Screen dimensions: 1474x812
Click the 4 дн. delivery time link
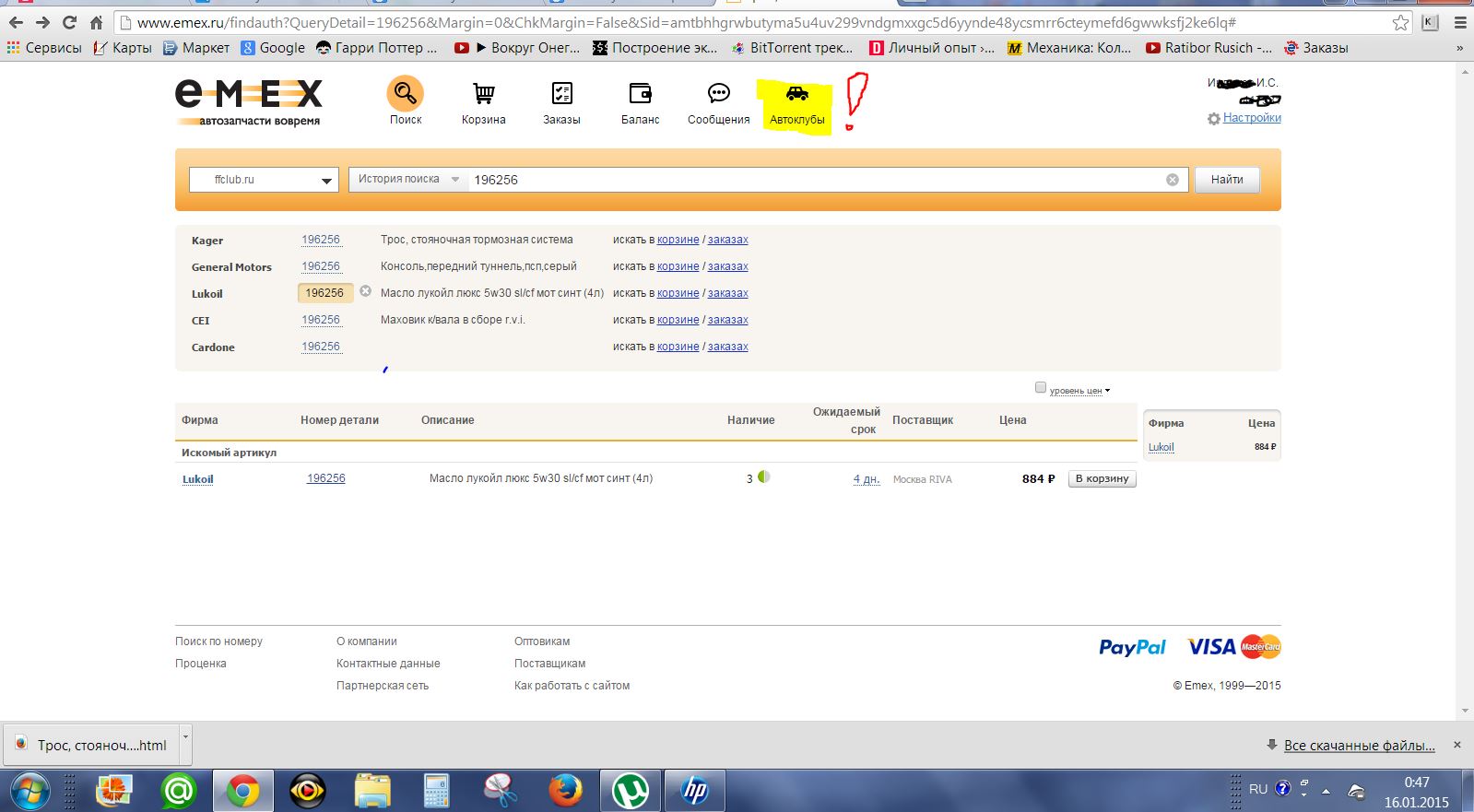pos(866,479)
